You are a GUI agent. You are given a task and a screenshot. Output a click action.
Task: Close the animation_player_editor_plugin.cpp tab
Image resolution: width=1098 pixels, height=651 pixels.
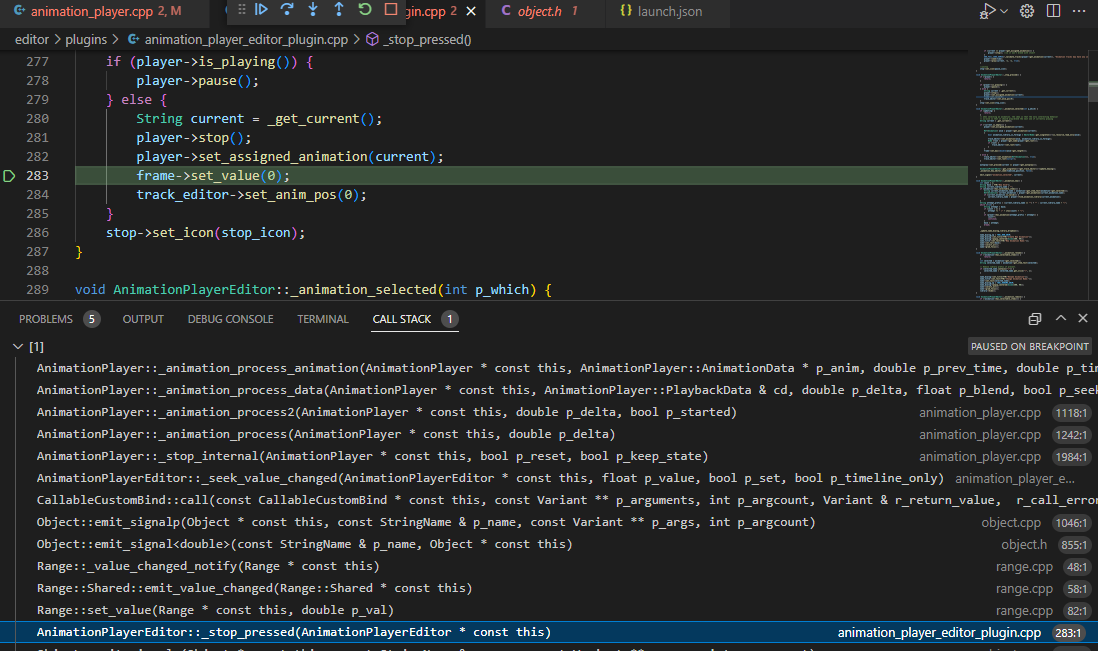click(x=471, y=11)
